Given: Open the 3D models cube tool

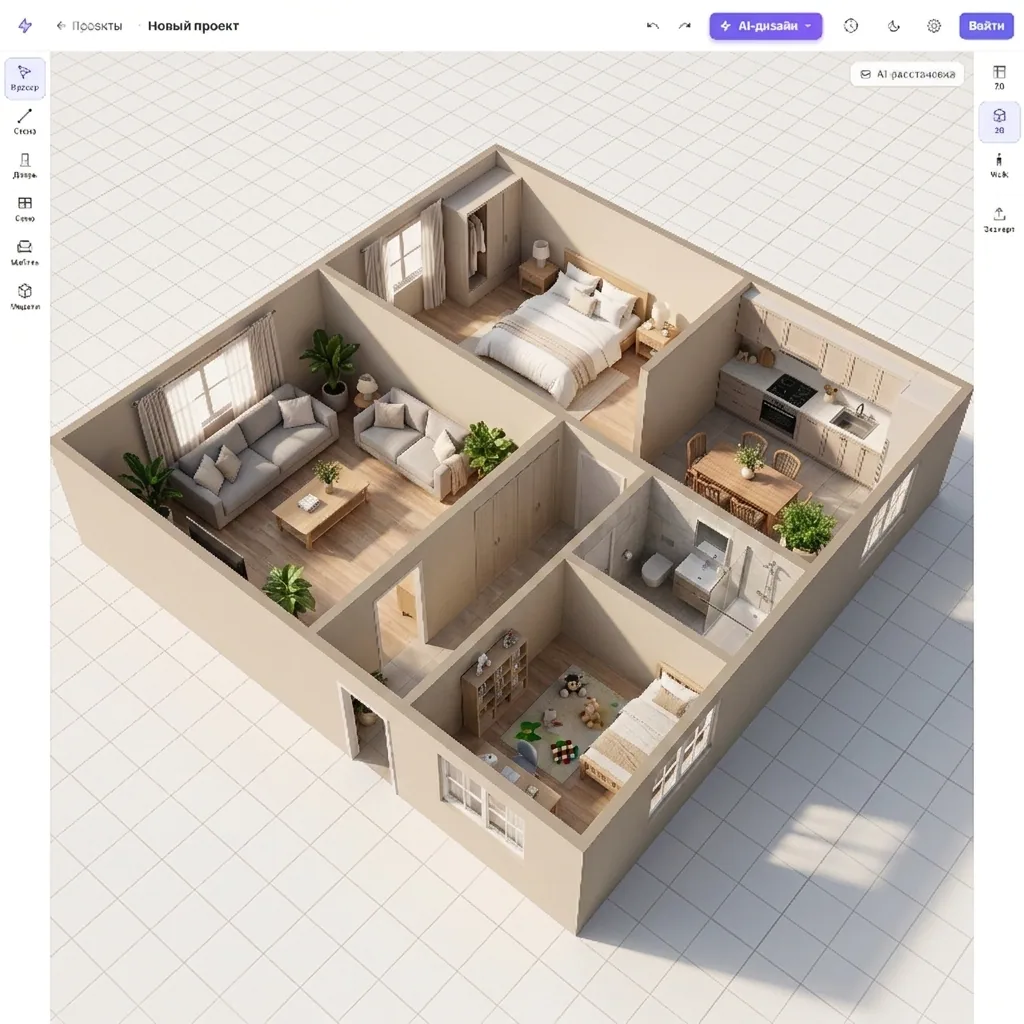Looking at the screenshot, I should click(x=25, y=297).
